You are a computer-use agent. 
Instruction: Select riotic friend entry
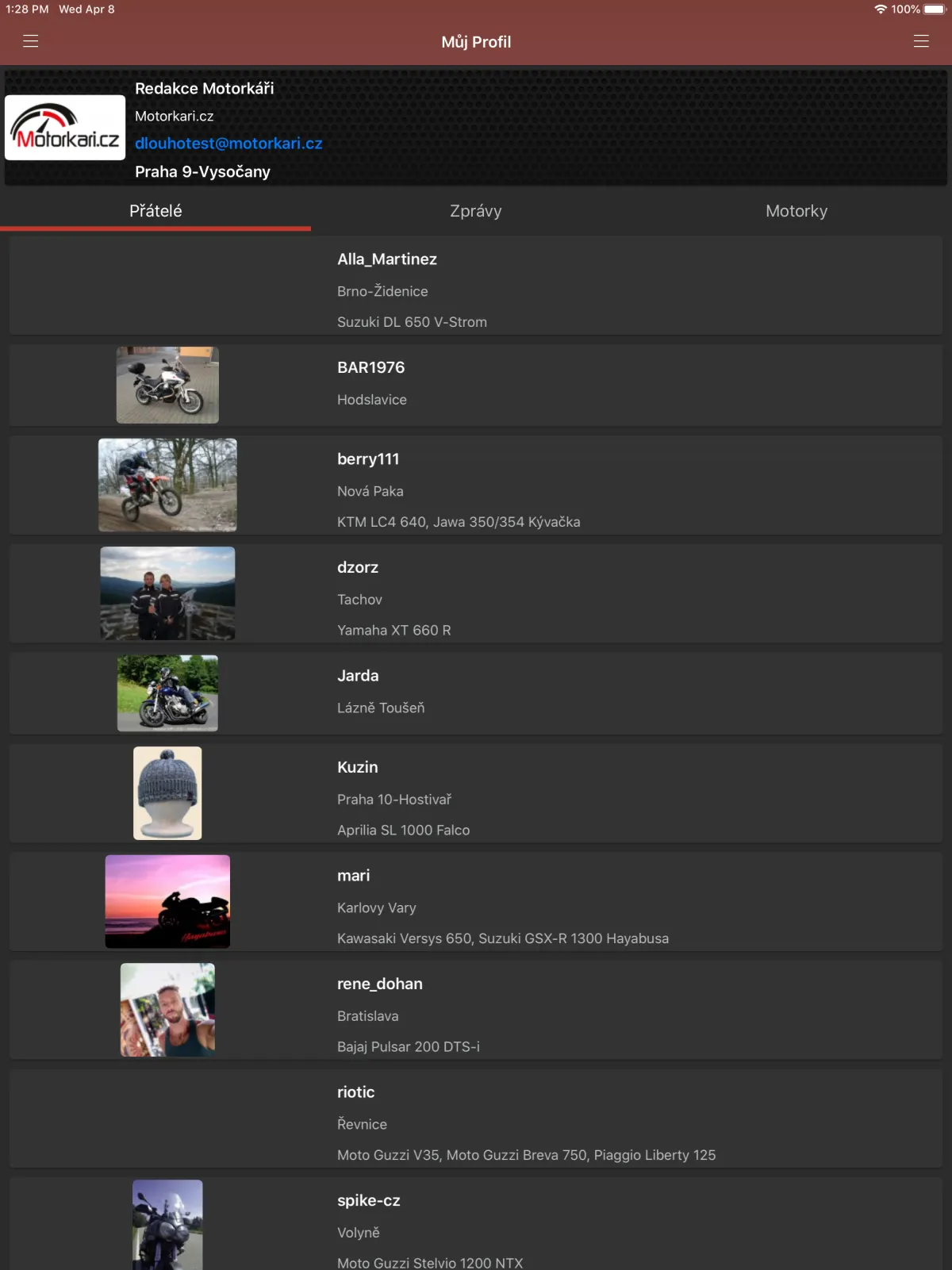pyautogui.click(x=476, y=1118)
